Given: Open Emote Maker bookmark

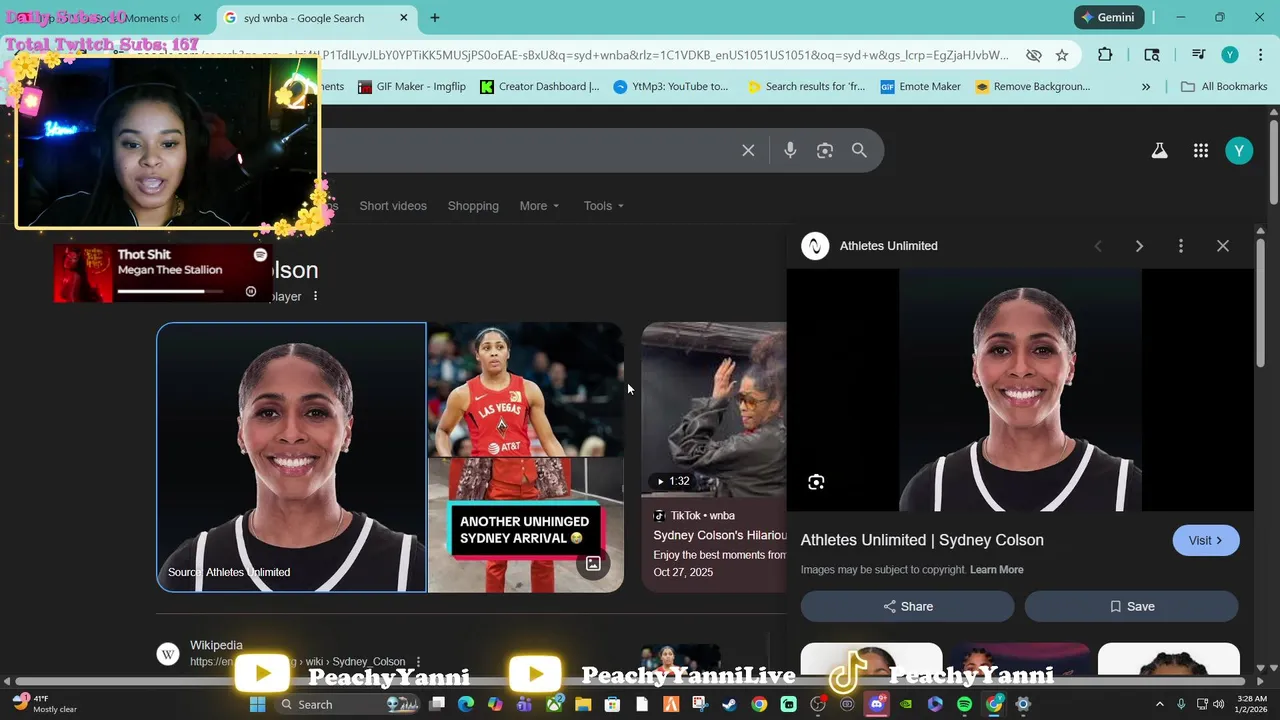Looking at the screenshot, I should (920, 87).
